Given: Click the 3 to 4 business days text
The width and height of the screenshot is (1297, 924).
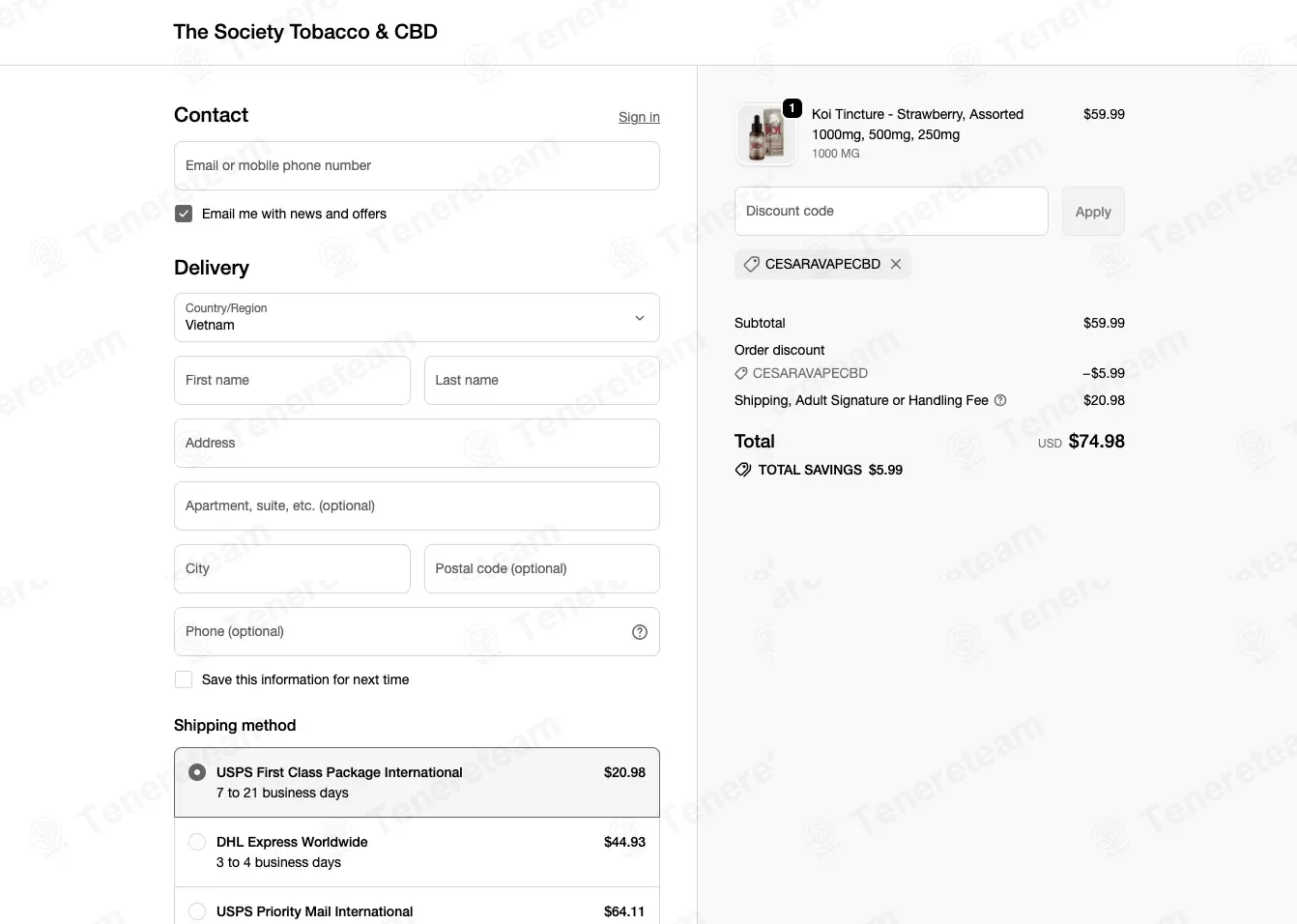Looking at the screenshot, I should point(278,862).
